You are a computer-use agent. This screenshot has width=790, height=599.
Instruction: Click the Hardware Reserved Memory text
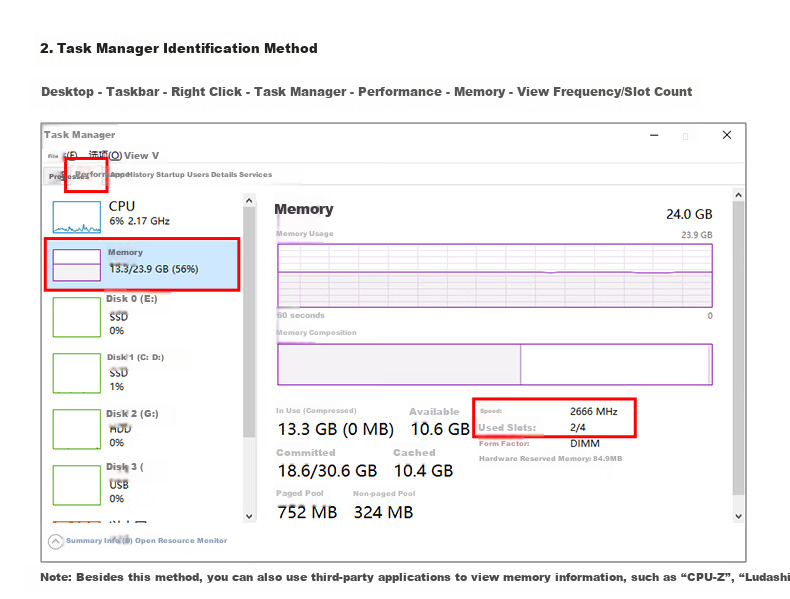click(x=551, y=458)
